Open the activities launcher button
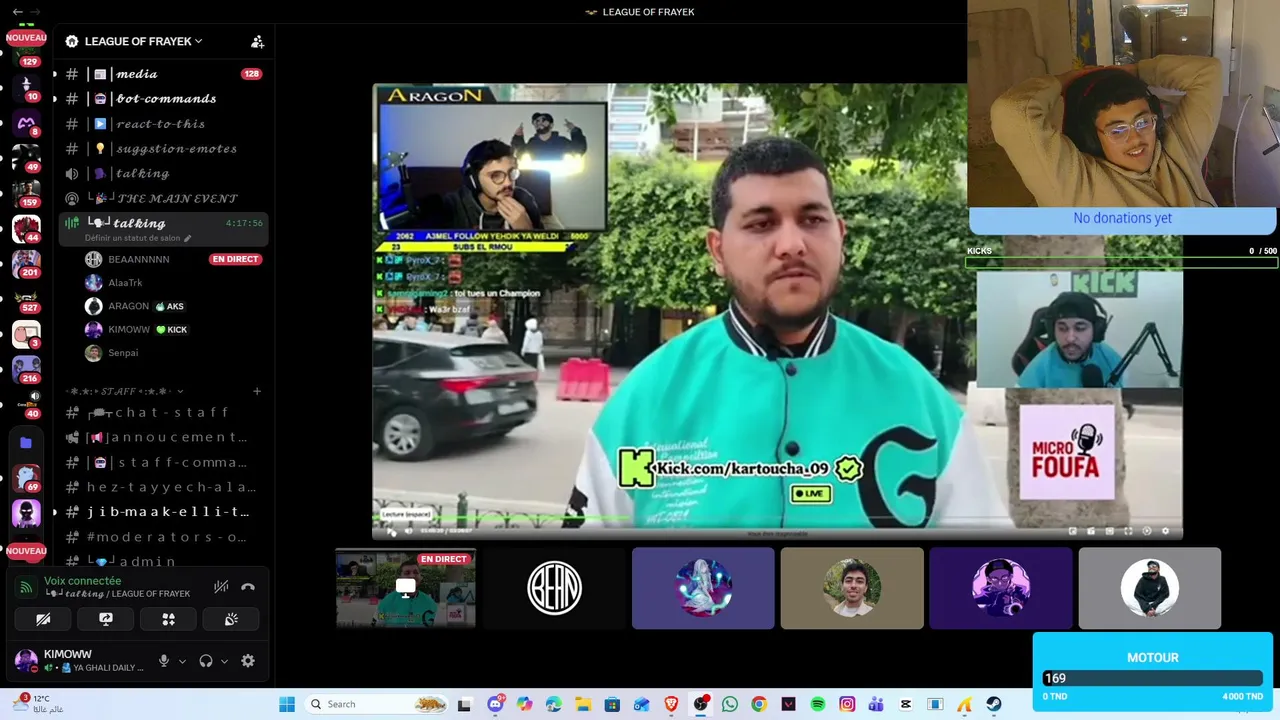The image size is (1280, 720). (168, 619)
